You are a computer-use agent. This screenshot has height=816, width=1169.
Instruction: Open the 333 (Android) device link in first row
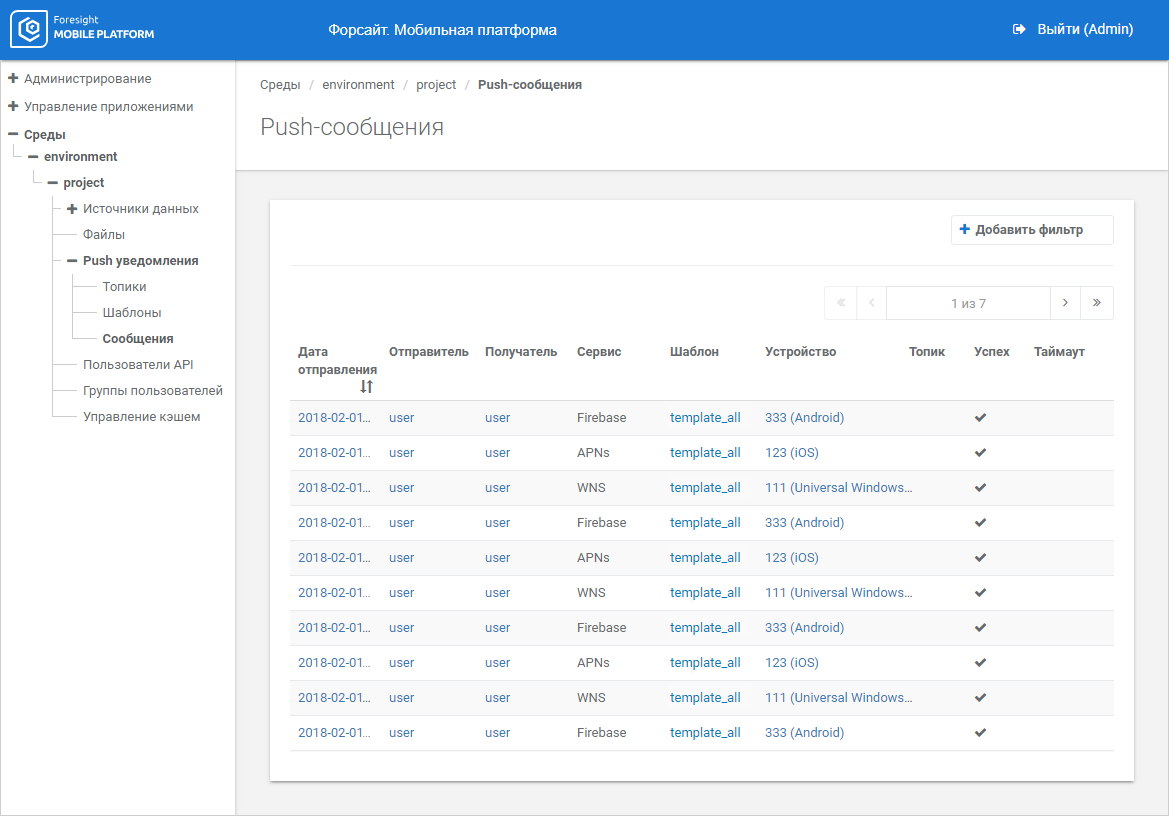pos(804,418)
